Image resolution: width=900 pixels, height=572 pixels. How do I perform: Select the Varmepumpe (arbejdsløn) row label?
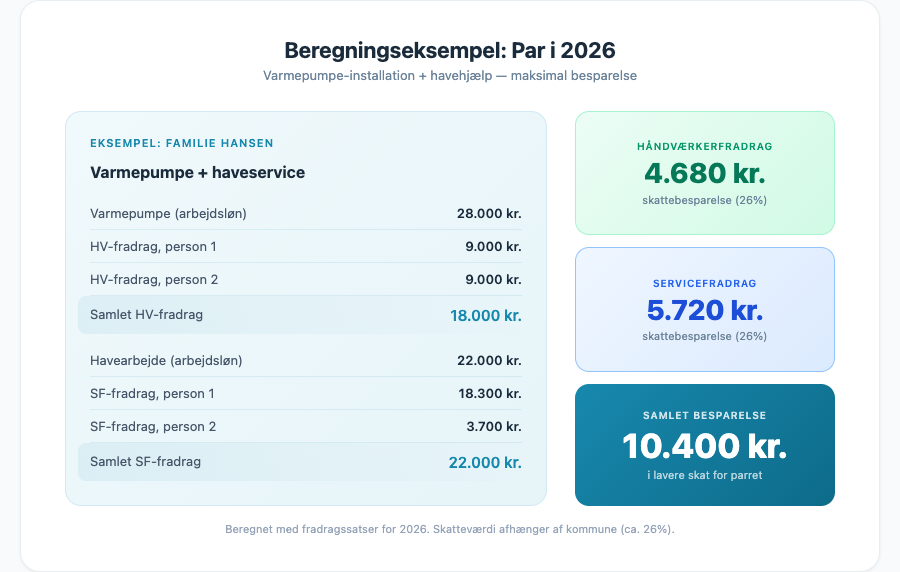(x=168, y=213)
